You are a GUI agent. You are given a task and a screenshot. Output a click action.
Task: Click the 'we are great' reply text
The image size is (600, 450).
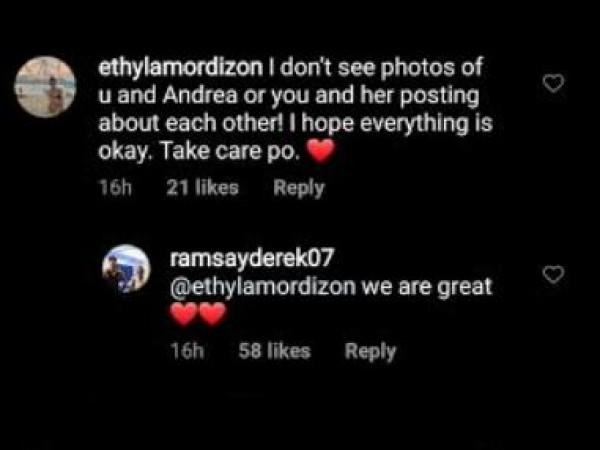427,286
